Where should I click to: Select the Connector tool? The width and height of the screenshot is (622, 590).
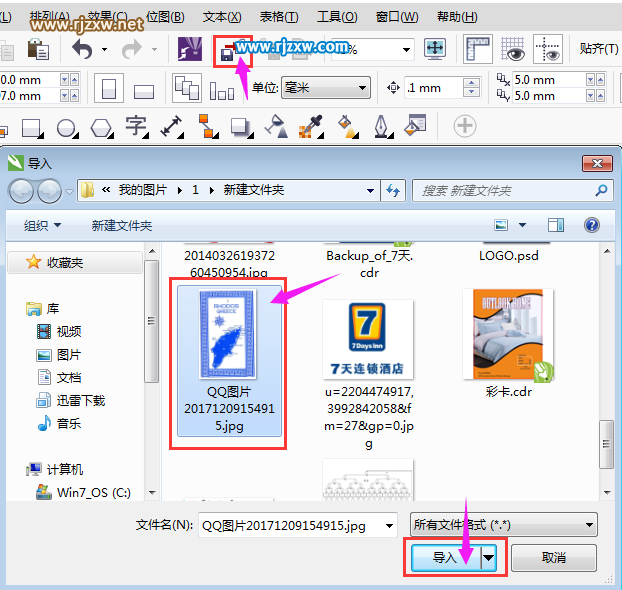click(x=207, y=126)
